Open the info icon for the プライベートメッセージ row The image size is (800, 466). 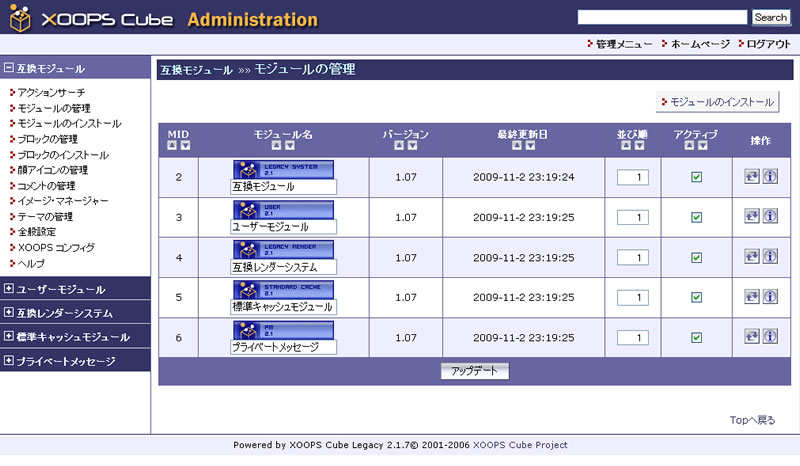coord(770,337)
